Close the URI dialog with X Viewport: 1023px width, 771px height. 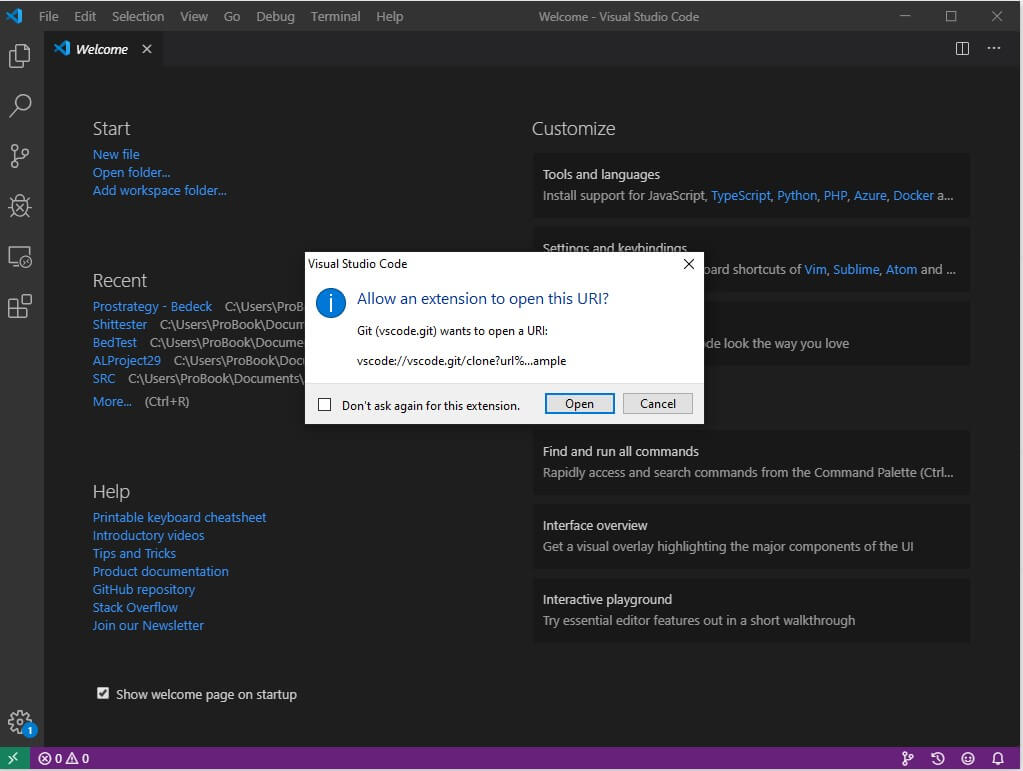(688, 264)
